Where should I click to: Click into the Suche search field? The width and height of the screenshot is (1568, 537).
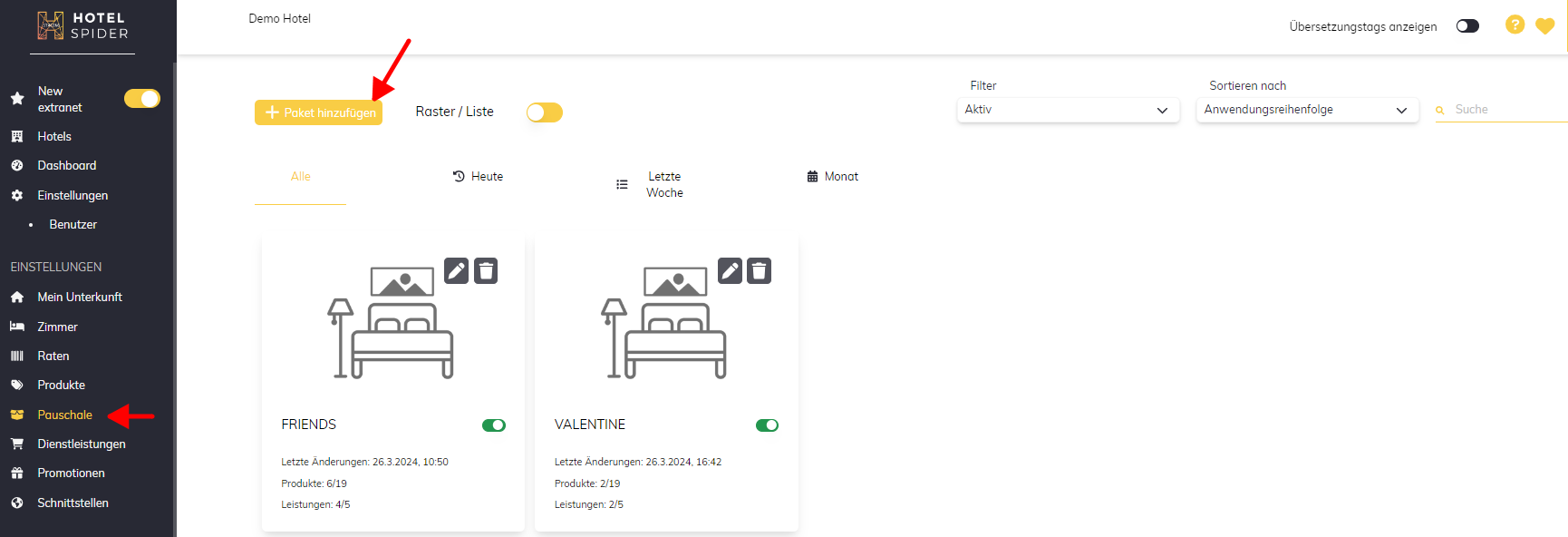click(x=1505, y=110)
